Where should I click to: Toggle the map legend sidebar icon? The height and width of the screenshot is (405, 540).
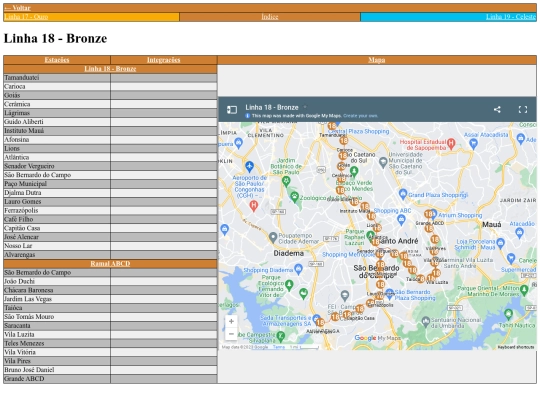232,110
